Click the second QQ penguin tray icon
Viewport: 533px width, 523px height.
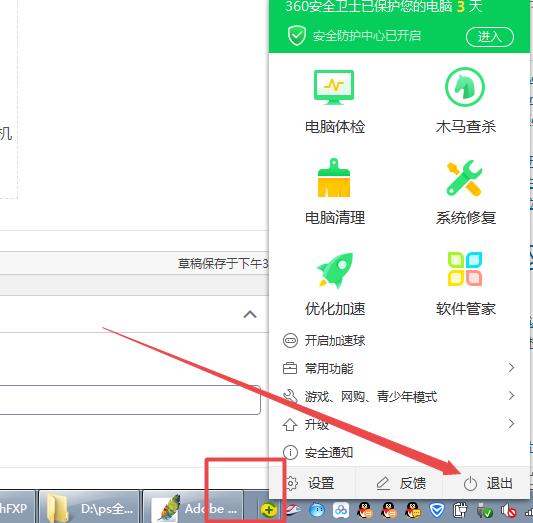[x=389, y=510]
